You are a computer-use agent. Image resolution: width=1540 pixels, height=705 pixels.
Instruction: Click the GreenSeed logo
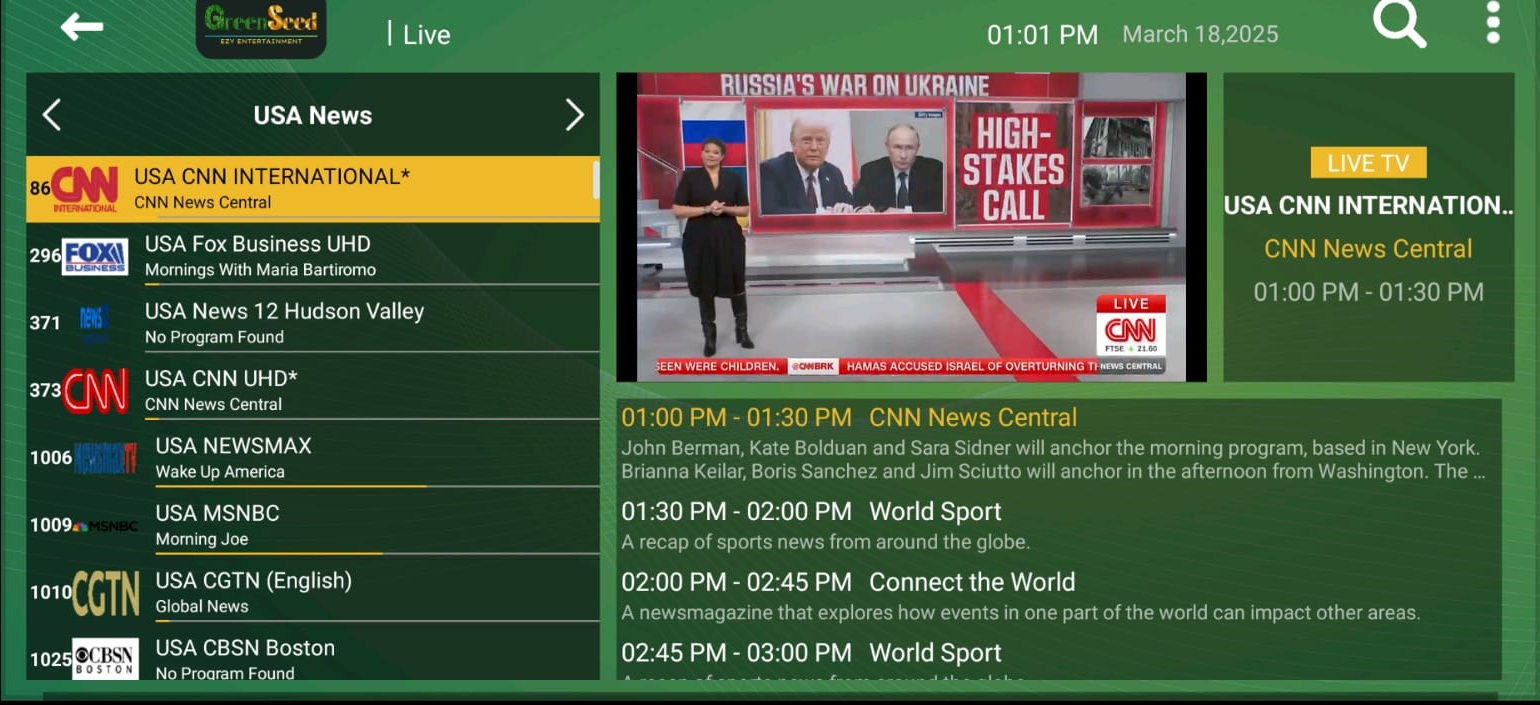pos(261,27)
